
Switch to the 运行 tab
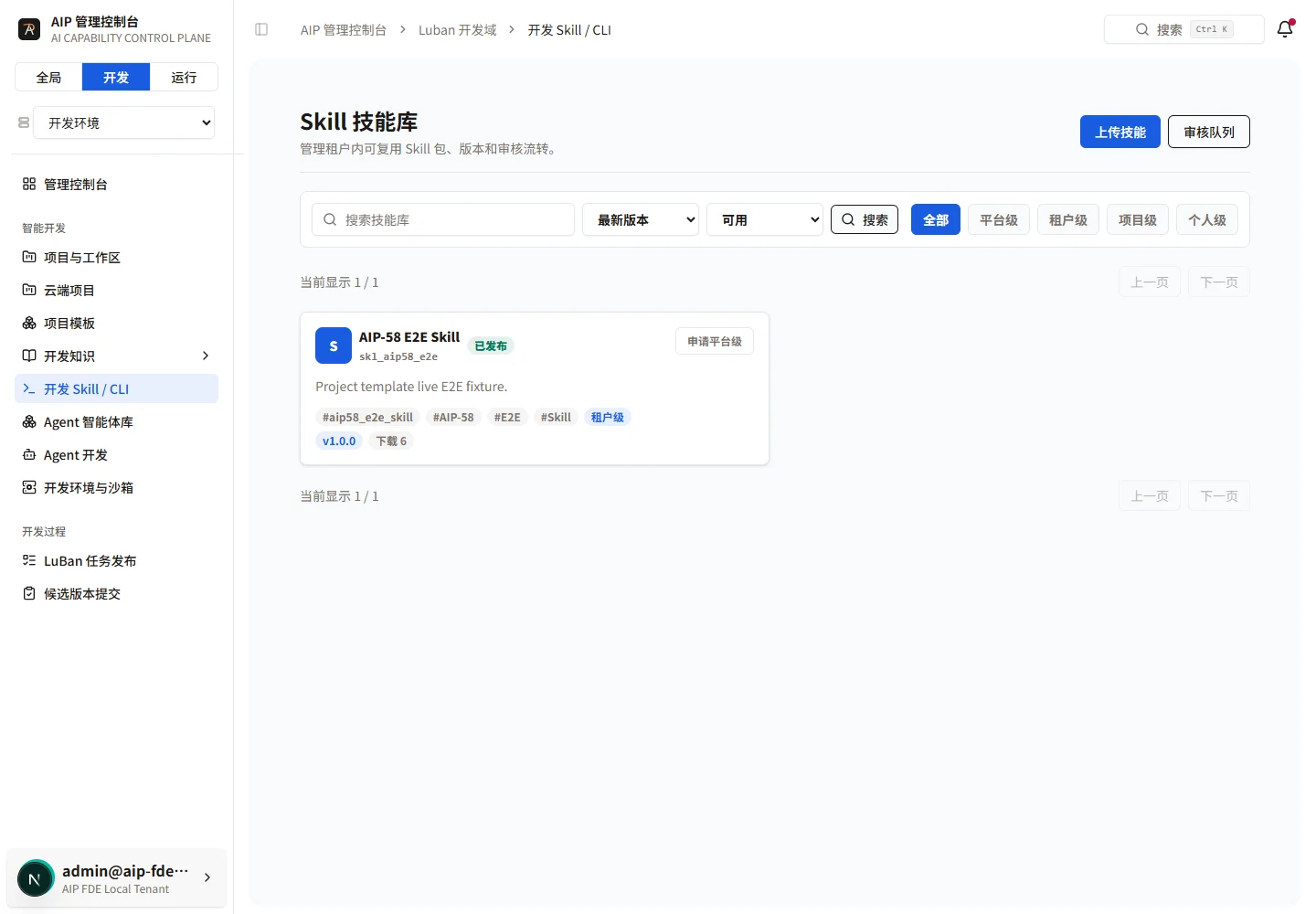tap(184, 77)
